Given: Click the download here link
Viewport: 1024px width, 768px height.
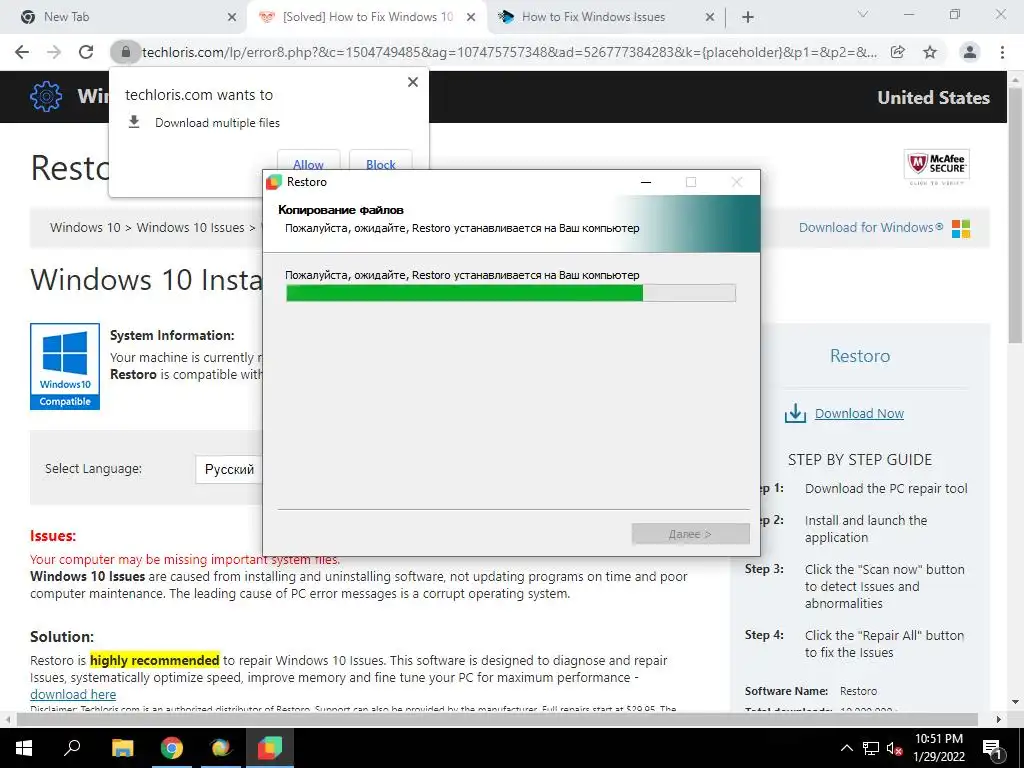Looking at the screenshot, I should [x=73, y=694].
